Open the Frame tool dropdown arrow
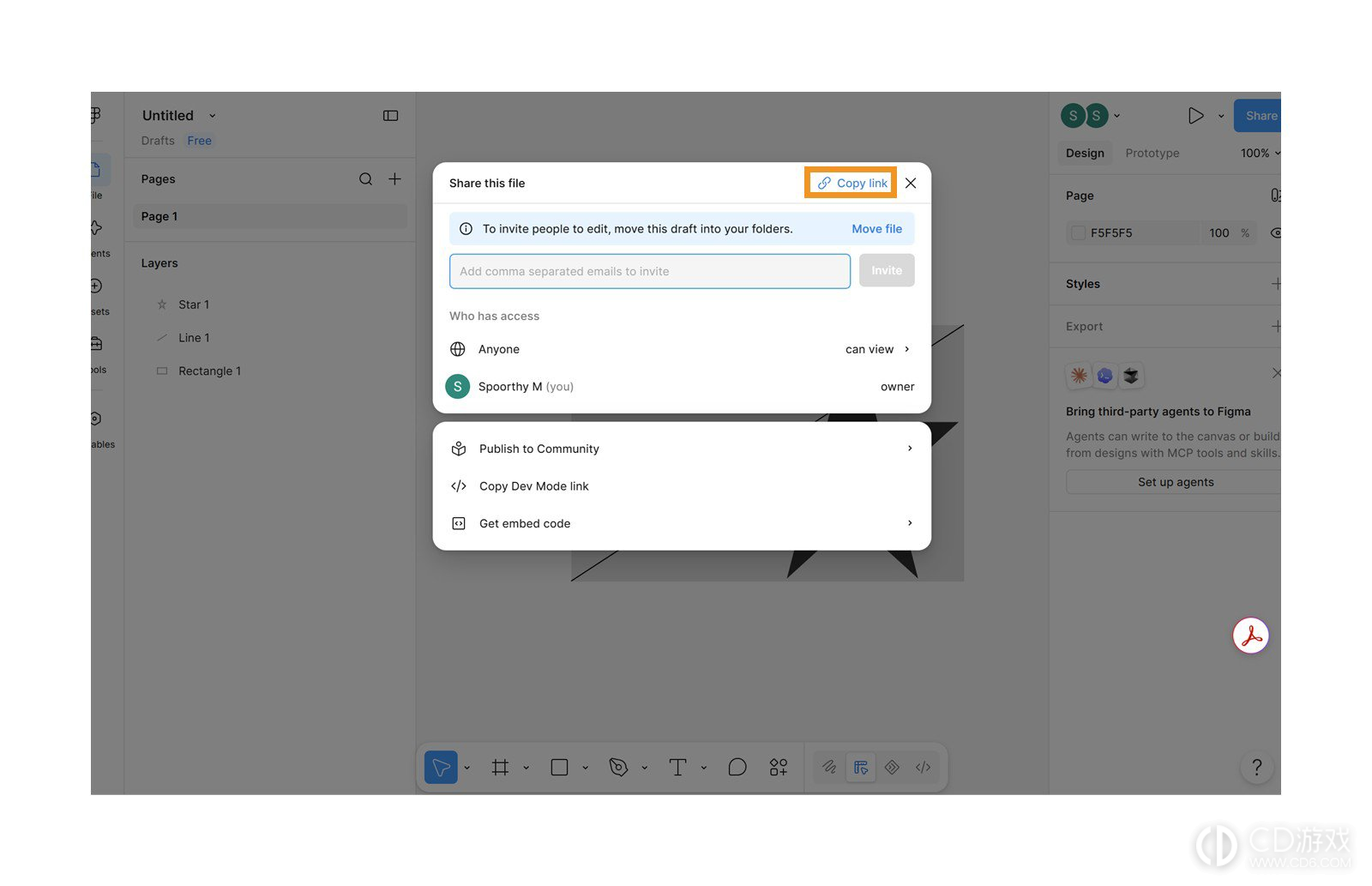 527,768
